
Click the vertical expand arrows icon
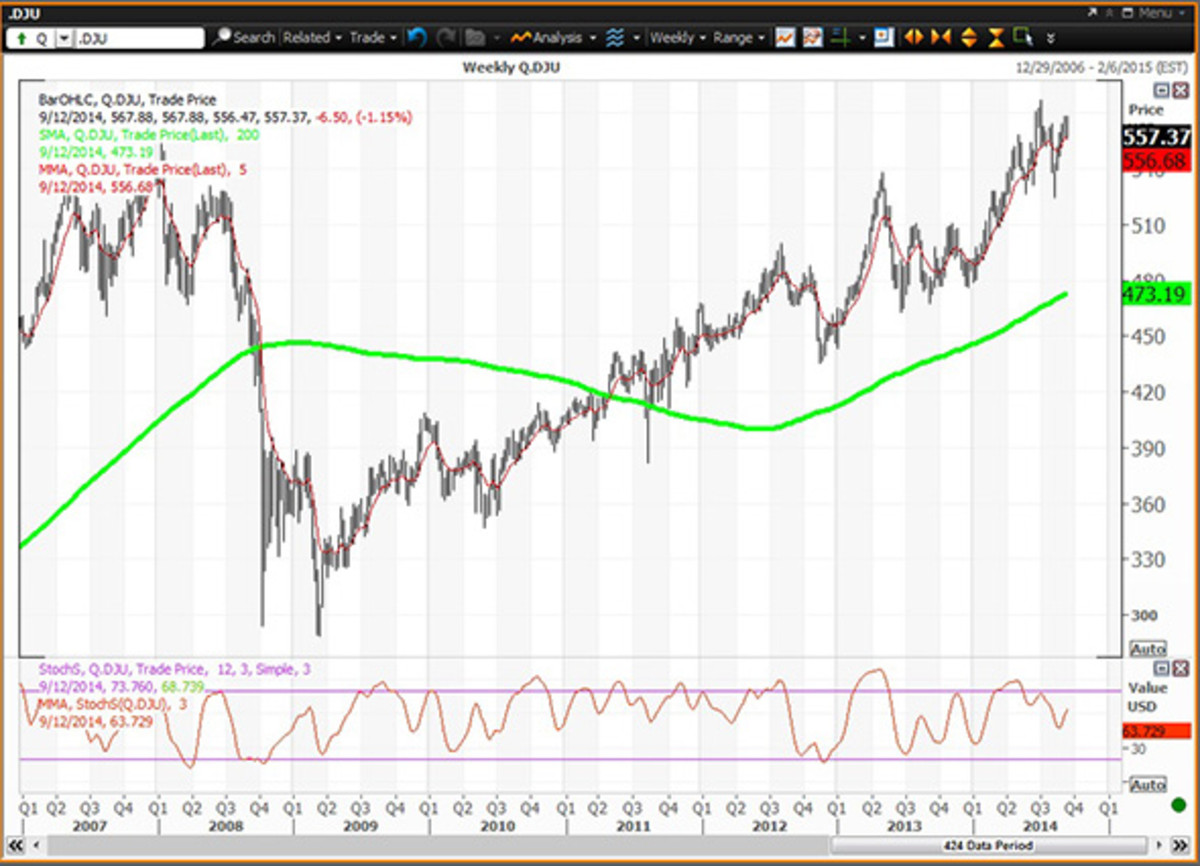[x=968, y=38]
